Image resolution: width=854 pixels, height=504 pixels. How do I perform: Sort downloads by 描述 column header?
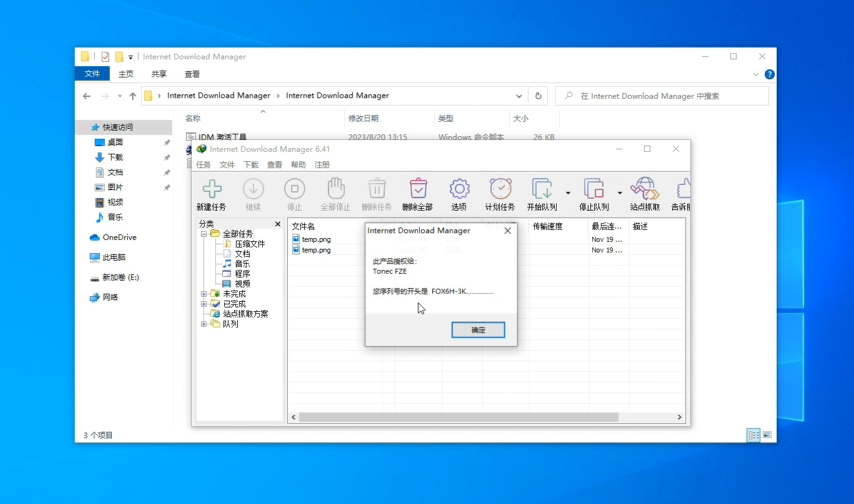pos(640,226)
